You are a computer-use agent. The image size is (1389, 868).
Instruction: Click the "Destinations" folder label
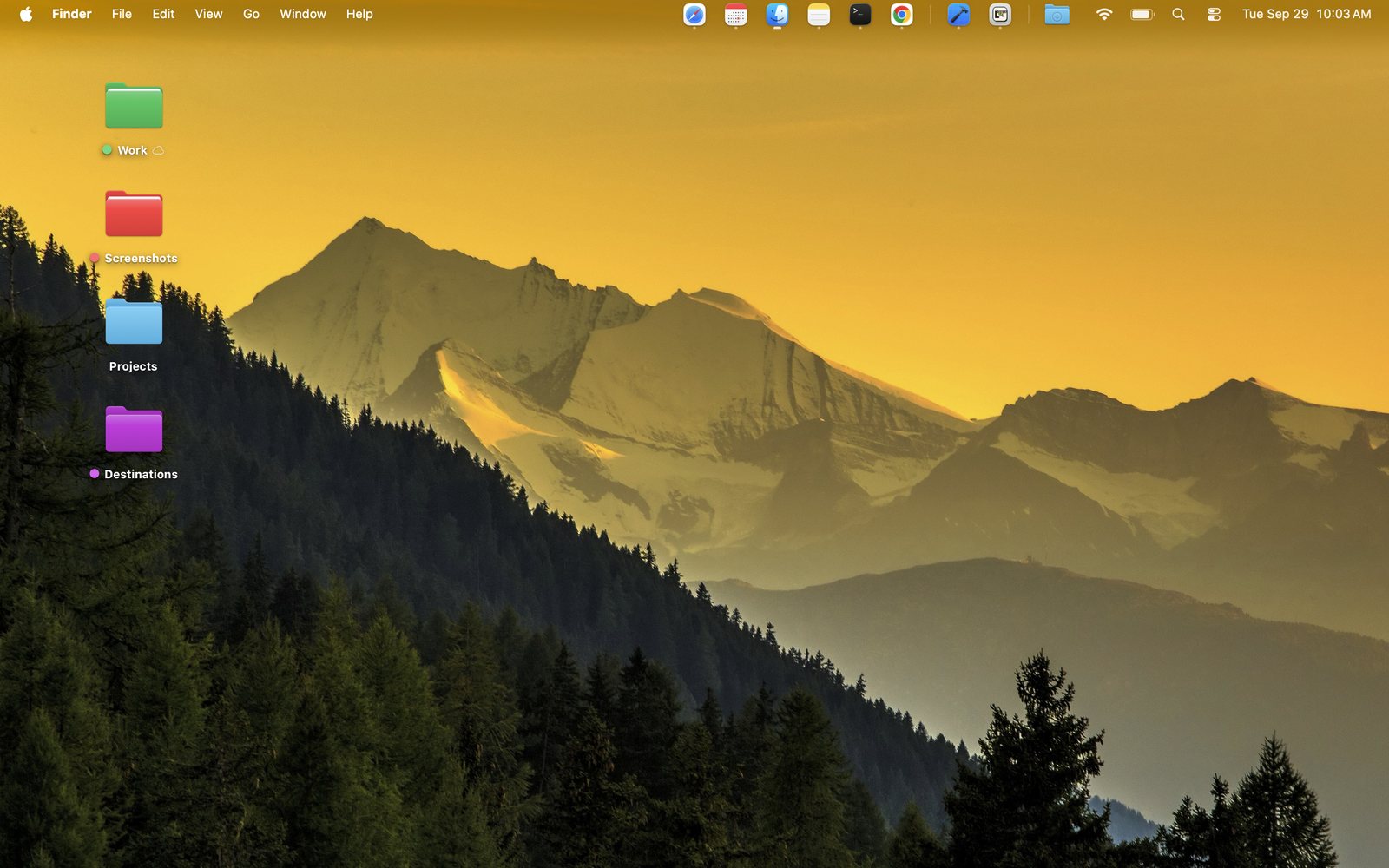[x=141, y=474]
